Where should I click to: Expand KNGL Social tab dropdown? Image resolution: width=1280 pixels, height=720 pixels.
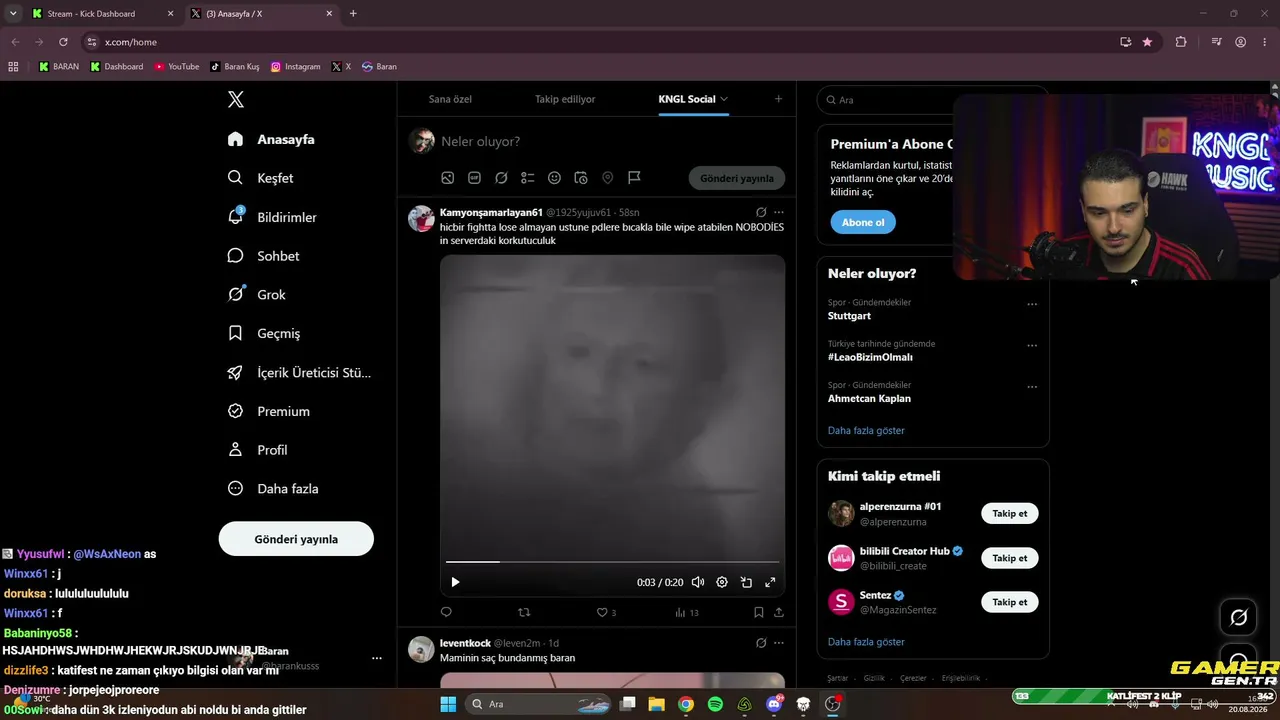[724, 99]
